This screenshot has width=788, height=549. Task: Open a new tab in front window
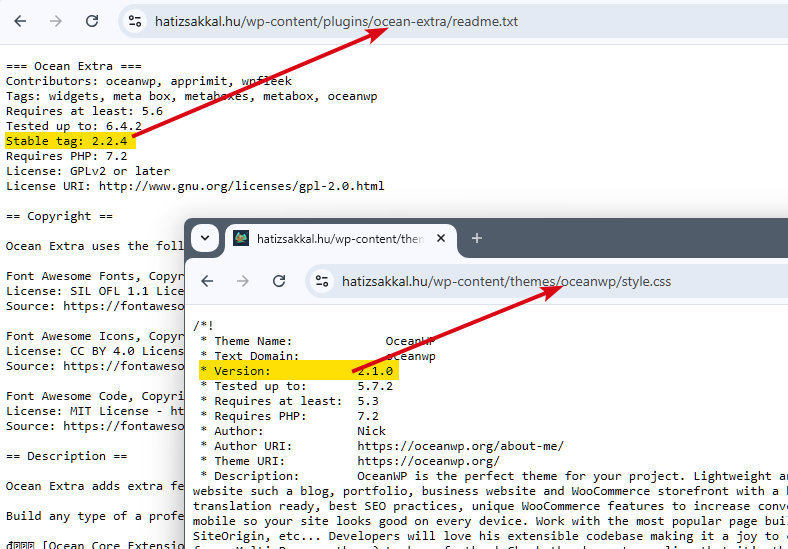coord(477,238)
